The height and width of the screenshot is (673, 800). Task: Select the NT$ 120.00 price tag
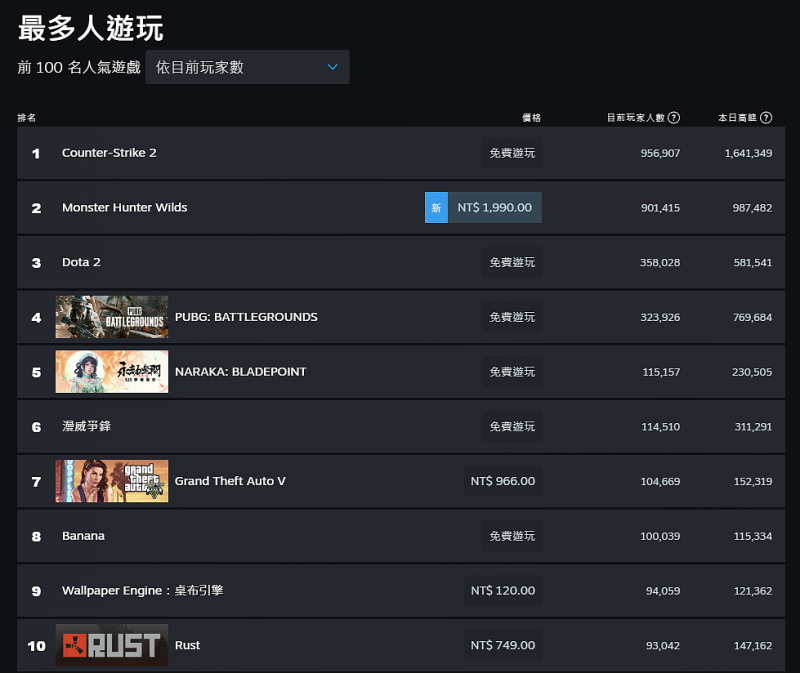(503, 590)
